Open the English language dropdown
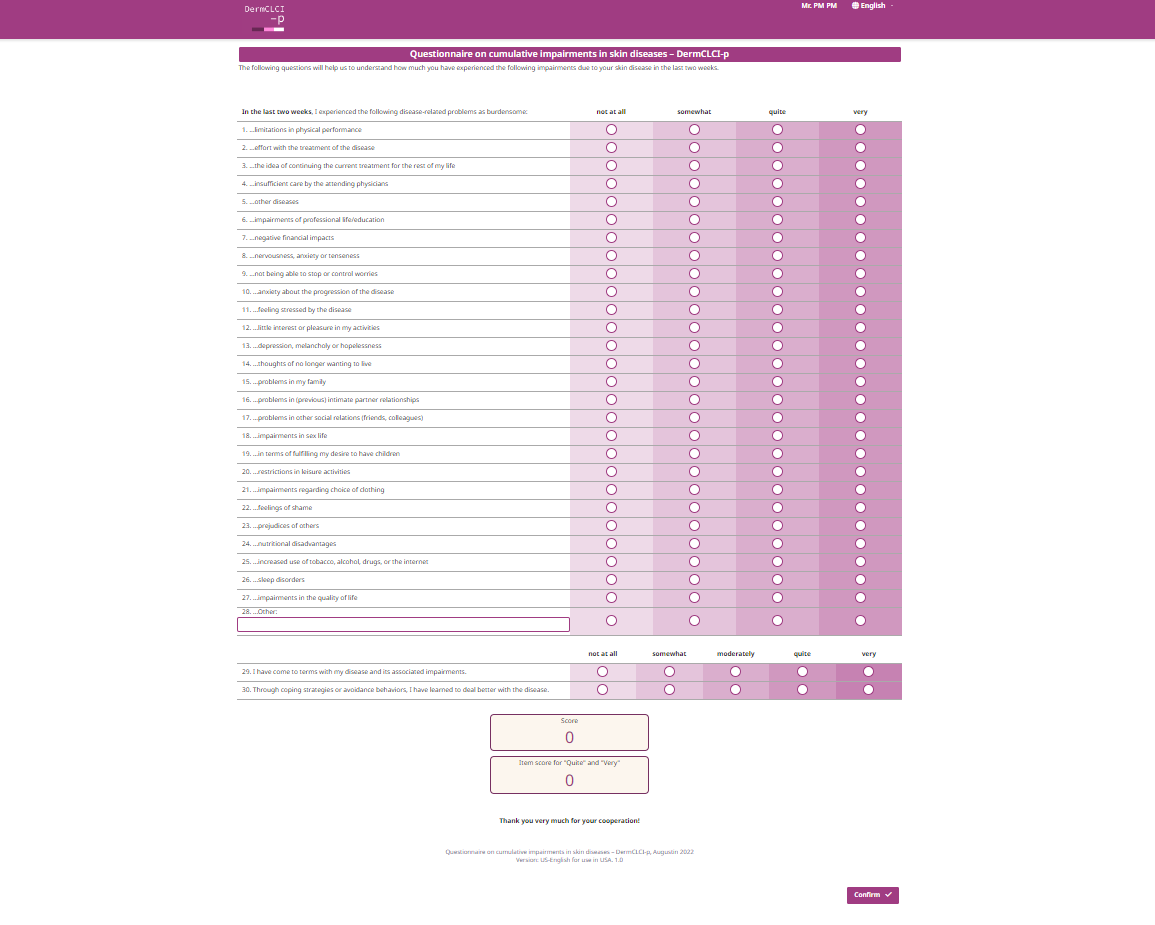 872,6
